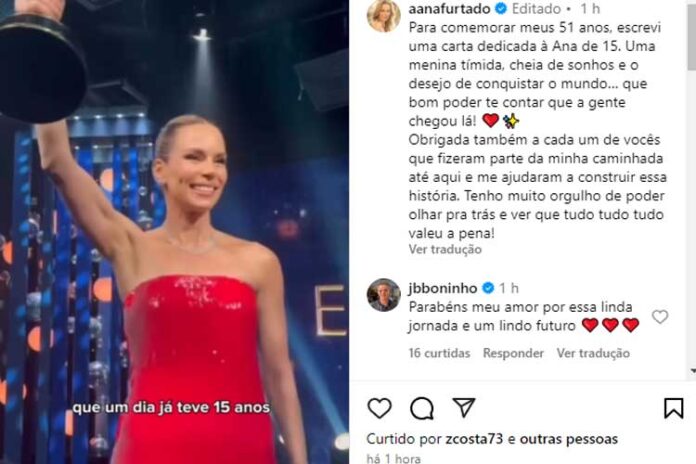Click aanafurtado's profile picture

(384, 16)
